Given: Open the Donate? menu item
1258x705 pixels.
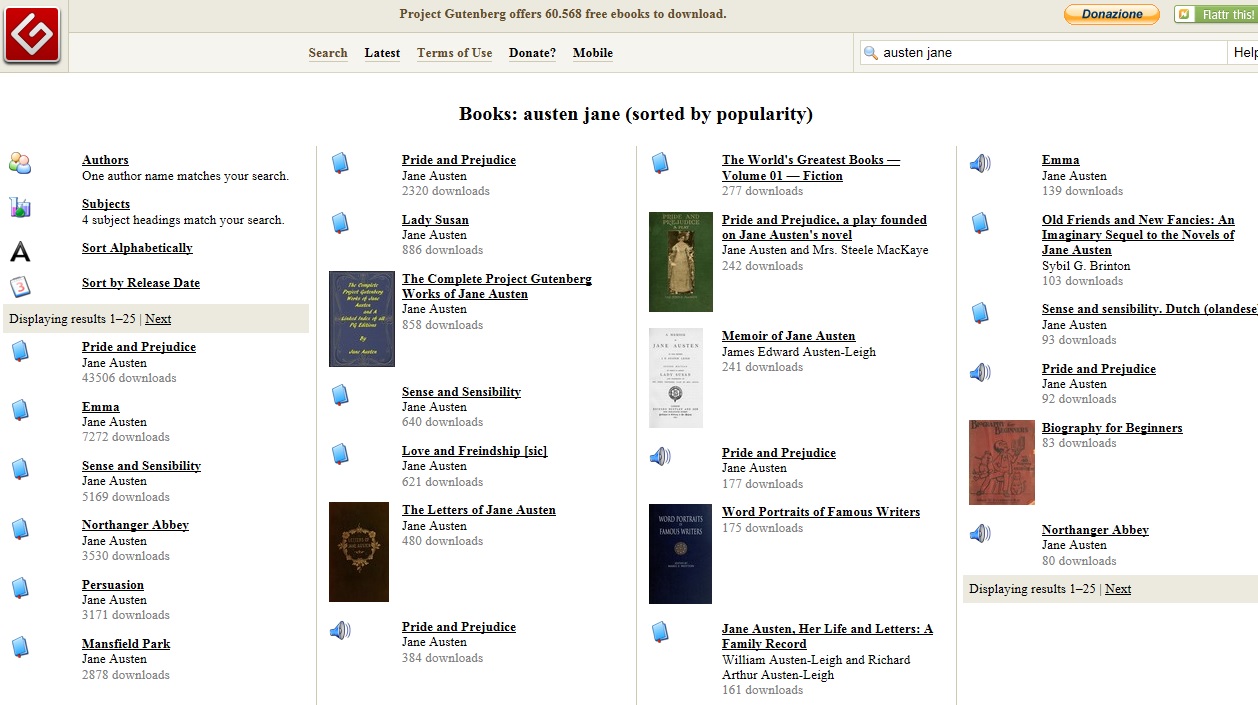Looking at the screenshot, I should [x=532, y=53].
